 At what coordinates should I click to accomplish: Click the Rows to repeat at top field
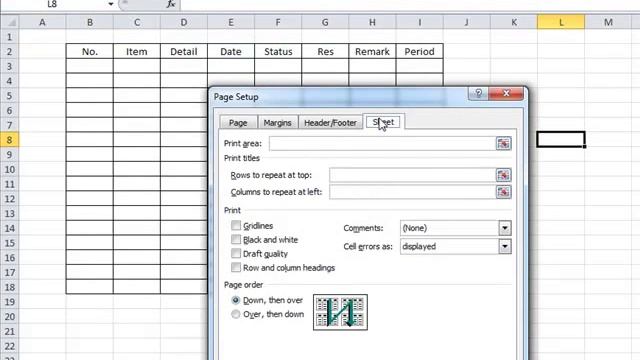(x=412, y=175)
